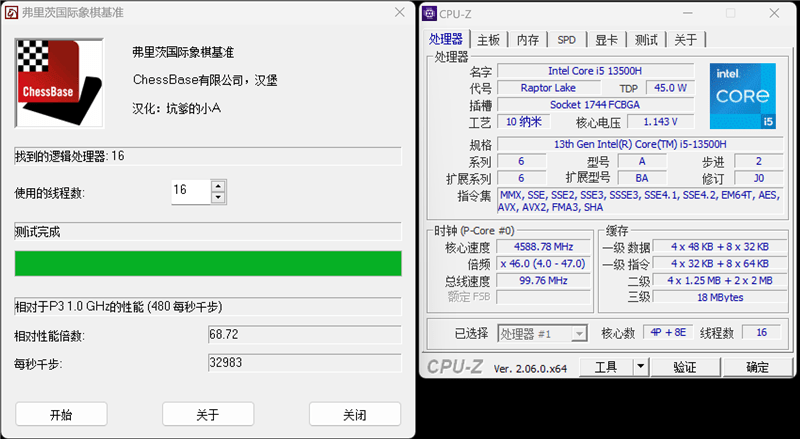800x439 pixels.
Task: Click the core count value 4P + 8E
Action: point(668,333)
